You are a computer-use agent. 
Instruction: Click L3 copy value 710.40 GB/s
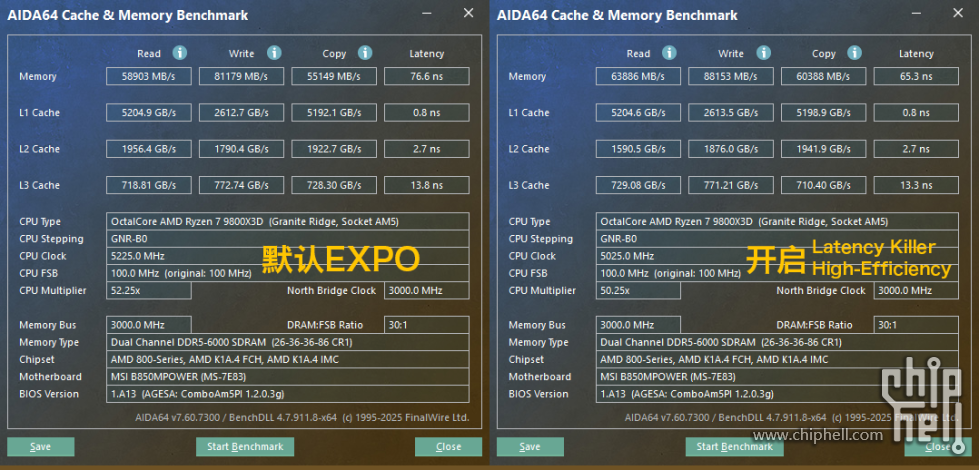[x=824, y=185]
